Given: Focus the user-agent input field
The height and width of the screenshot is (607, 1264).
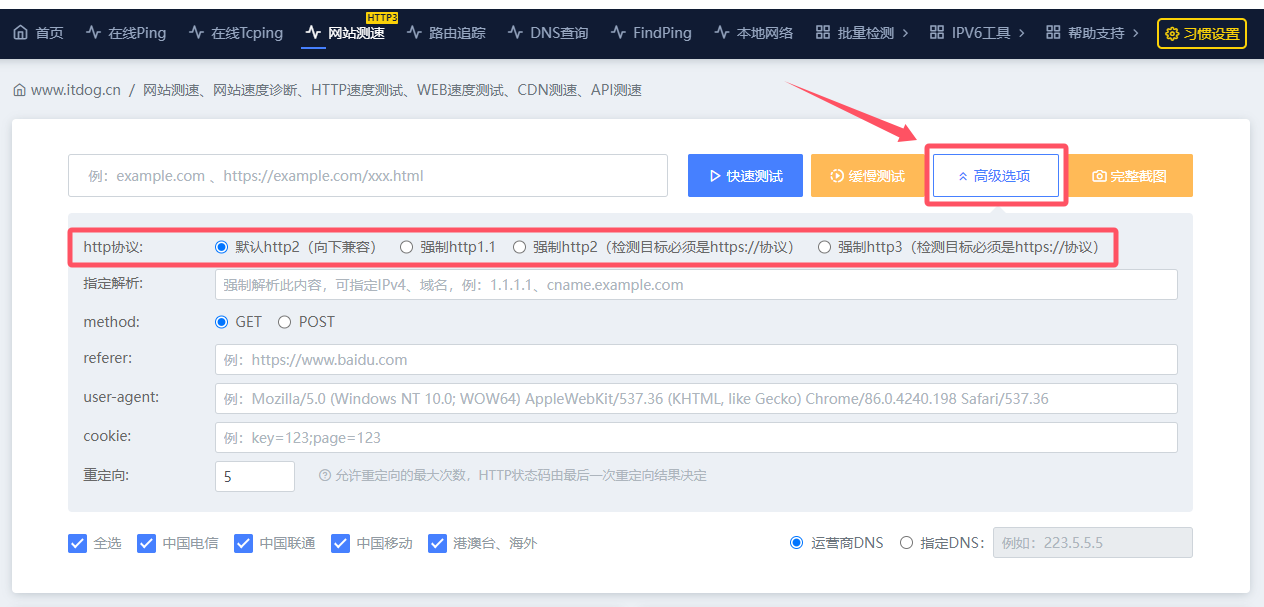Looking at the screenshot, I should 696,398.
